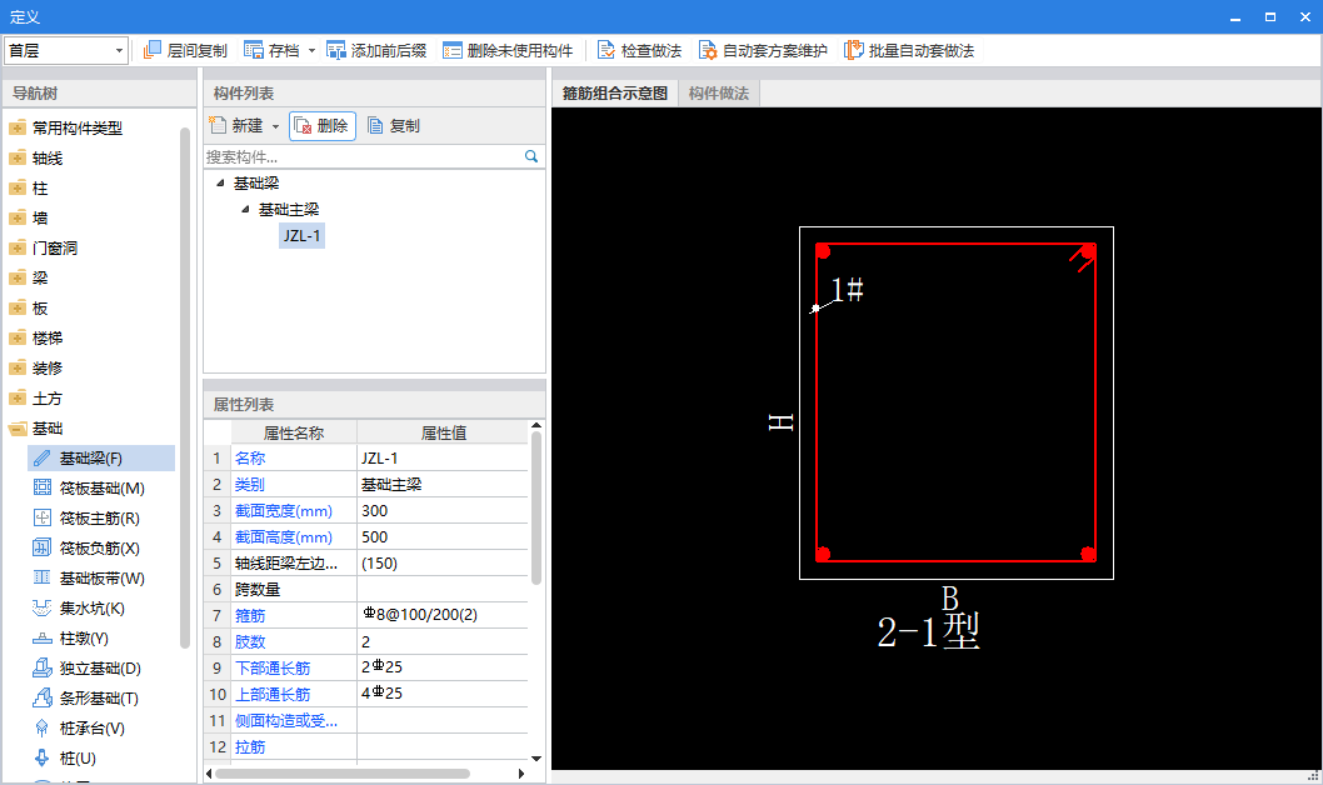Click the 搜索构件 search field

tap(364, 157)
